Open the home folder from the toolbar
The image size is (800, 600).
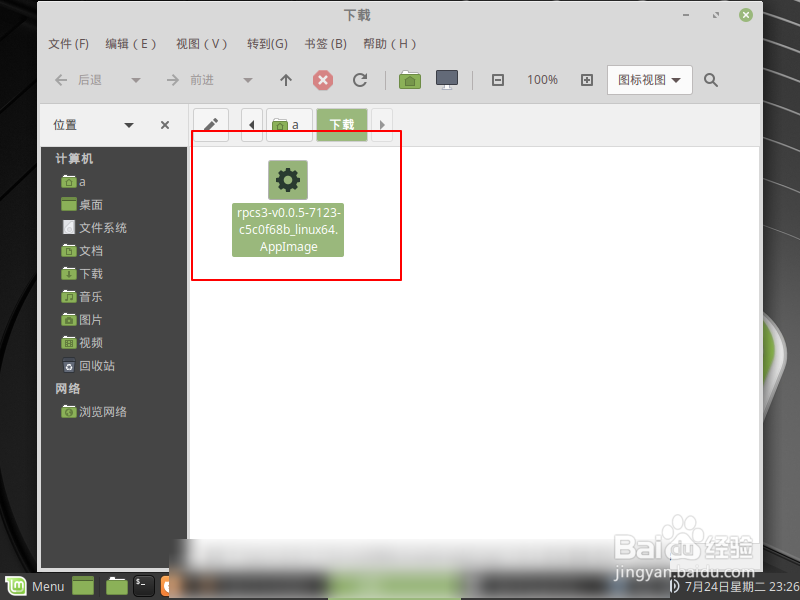point(410,80)
